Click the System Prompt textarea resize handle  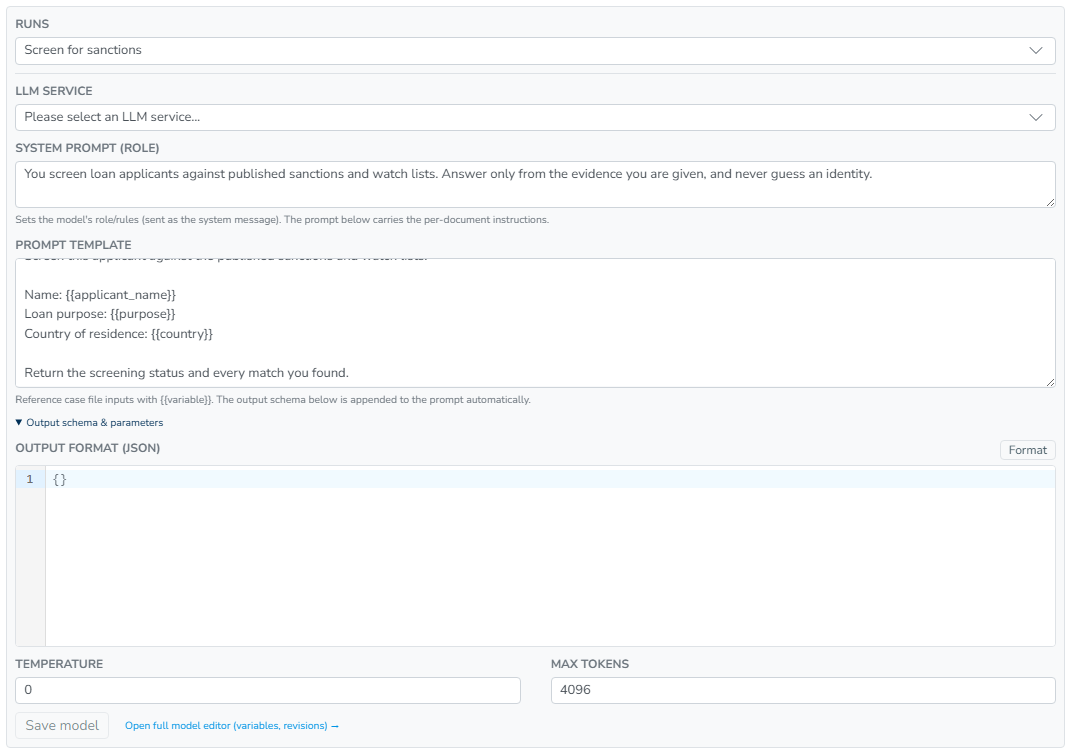pyautogui.click(x=1050, y=203)
